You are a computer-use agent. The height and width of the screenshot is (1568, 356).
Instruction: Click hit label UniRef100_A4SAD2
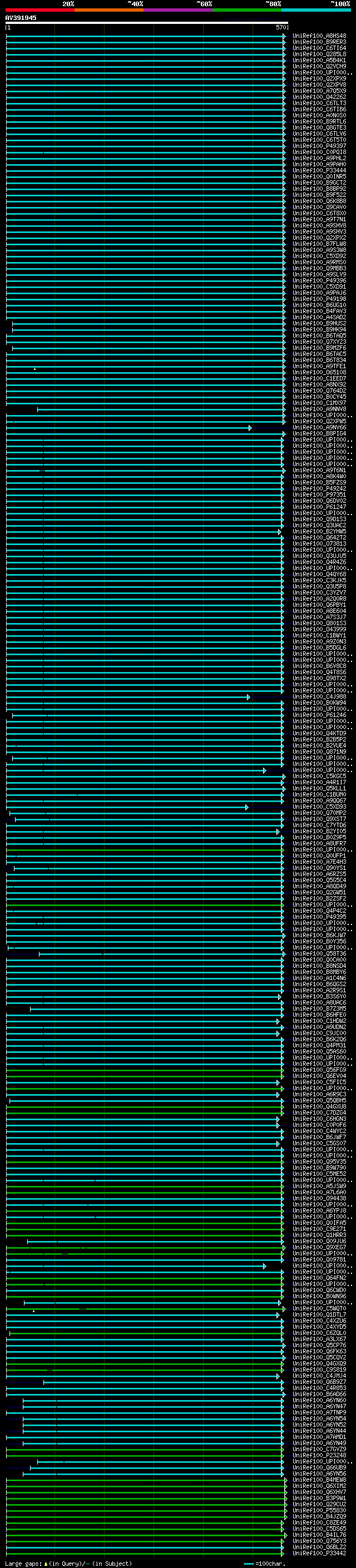click(319, 317)
